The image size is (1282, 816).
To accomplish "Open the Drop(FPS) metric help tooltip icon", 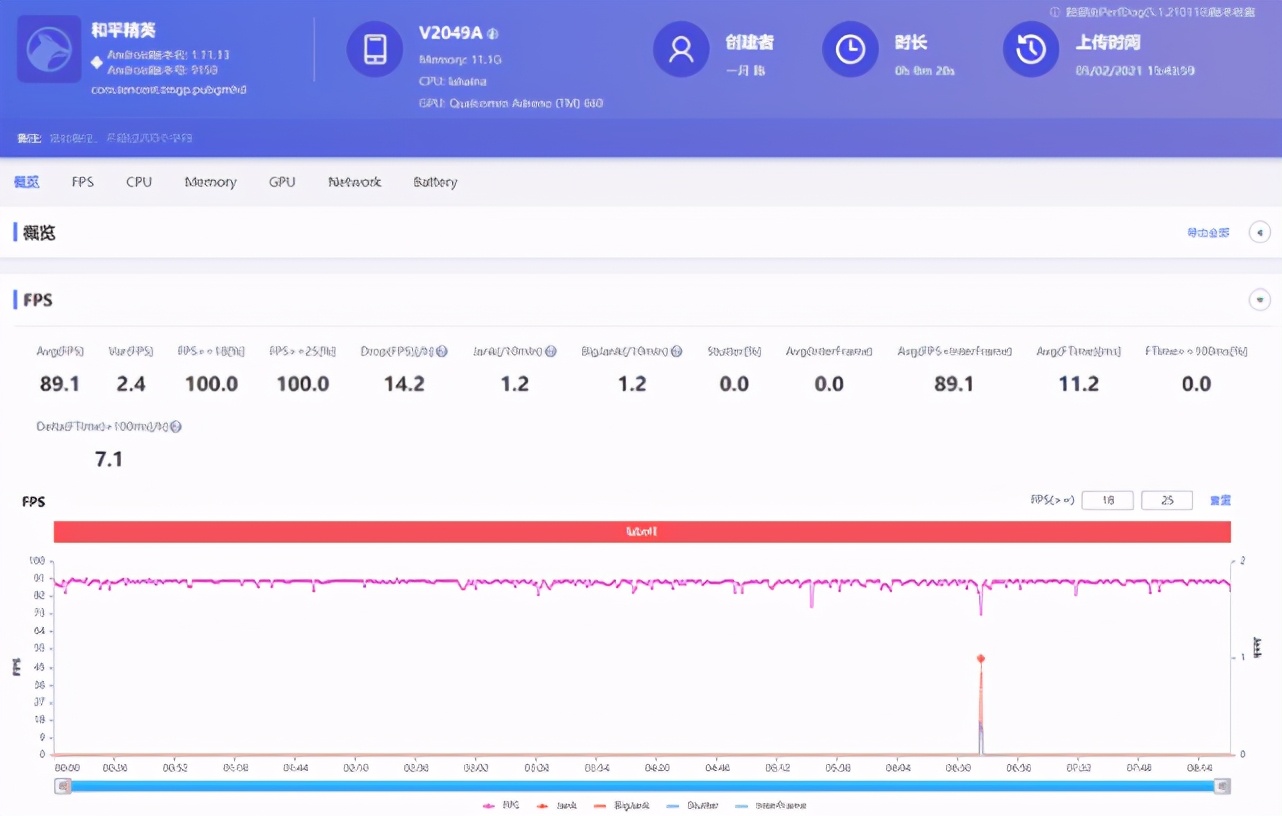I will (440, 351).
